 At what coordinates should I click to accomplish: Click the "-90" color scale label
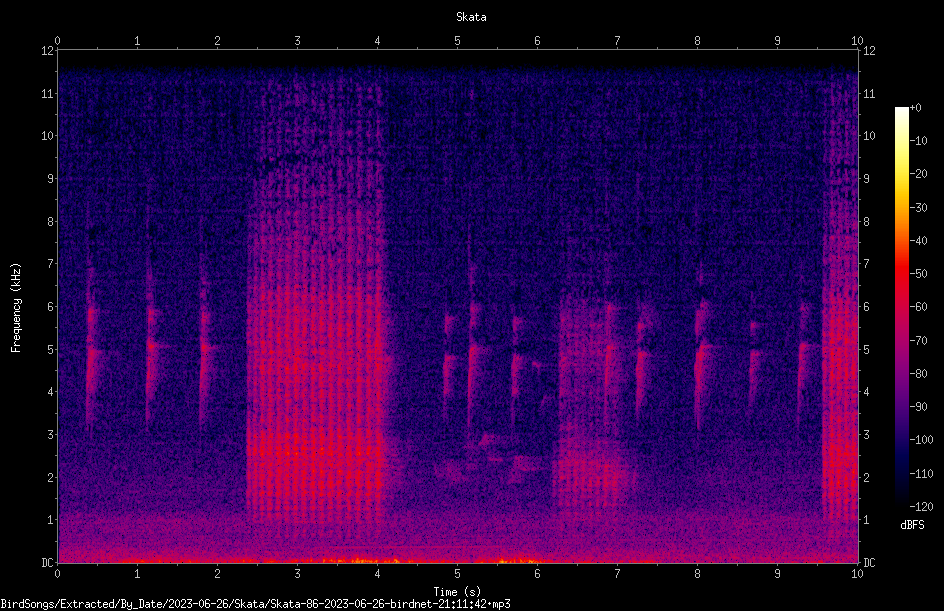[x=918, y=407]
